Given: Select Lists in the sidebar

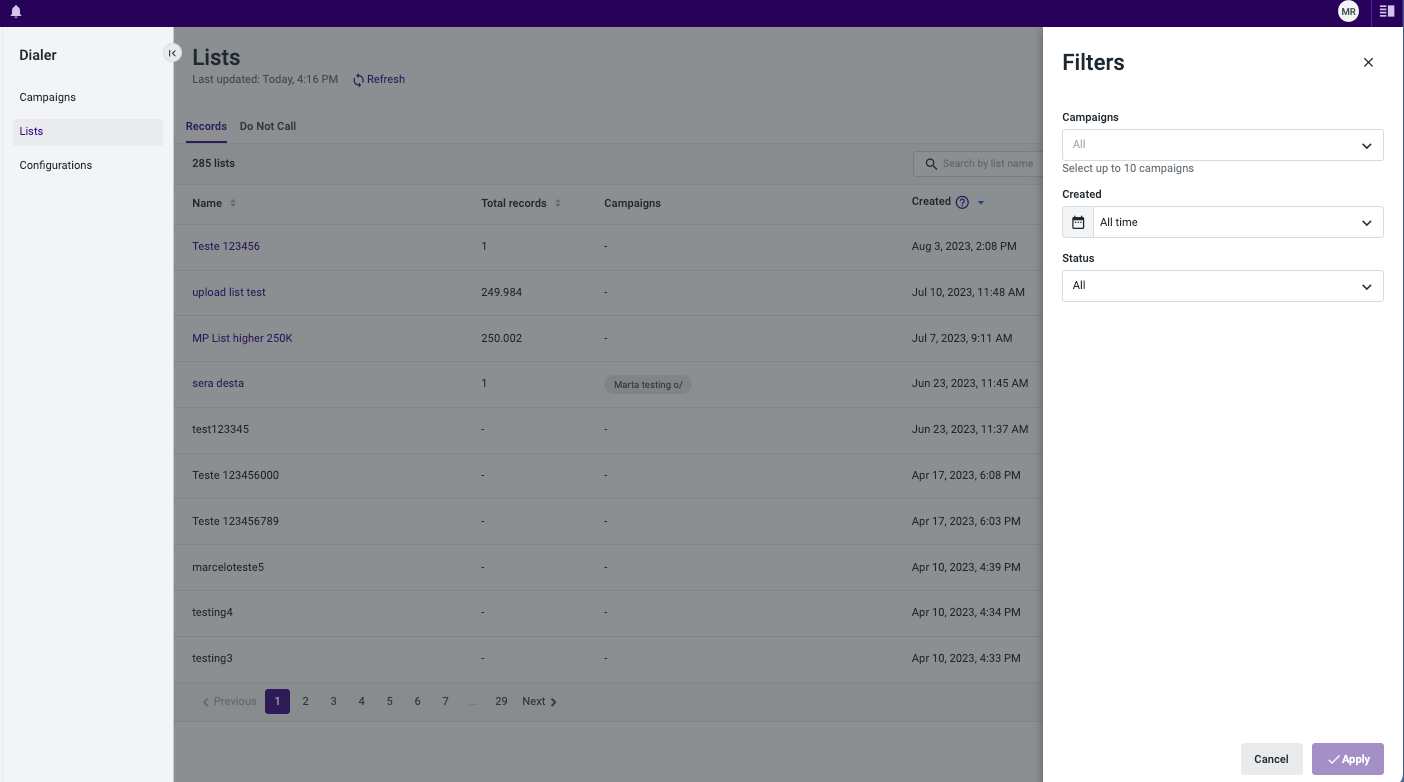Looking at the screenshot, I should (x=88, y=132).
